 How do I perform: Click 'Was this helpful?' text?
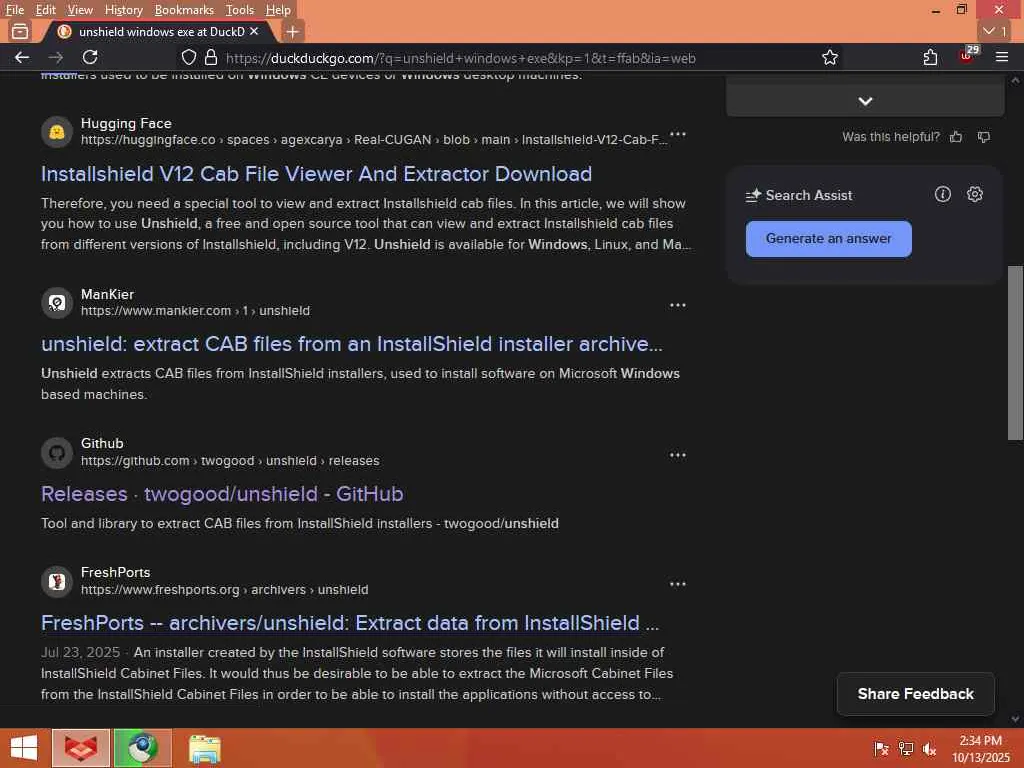891,136
